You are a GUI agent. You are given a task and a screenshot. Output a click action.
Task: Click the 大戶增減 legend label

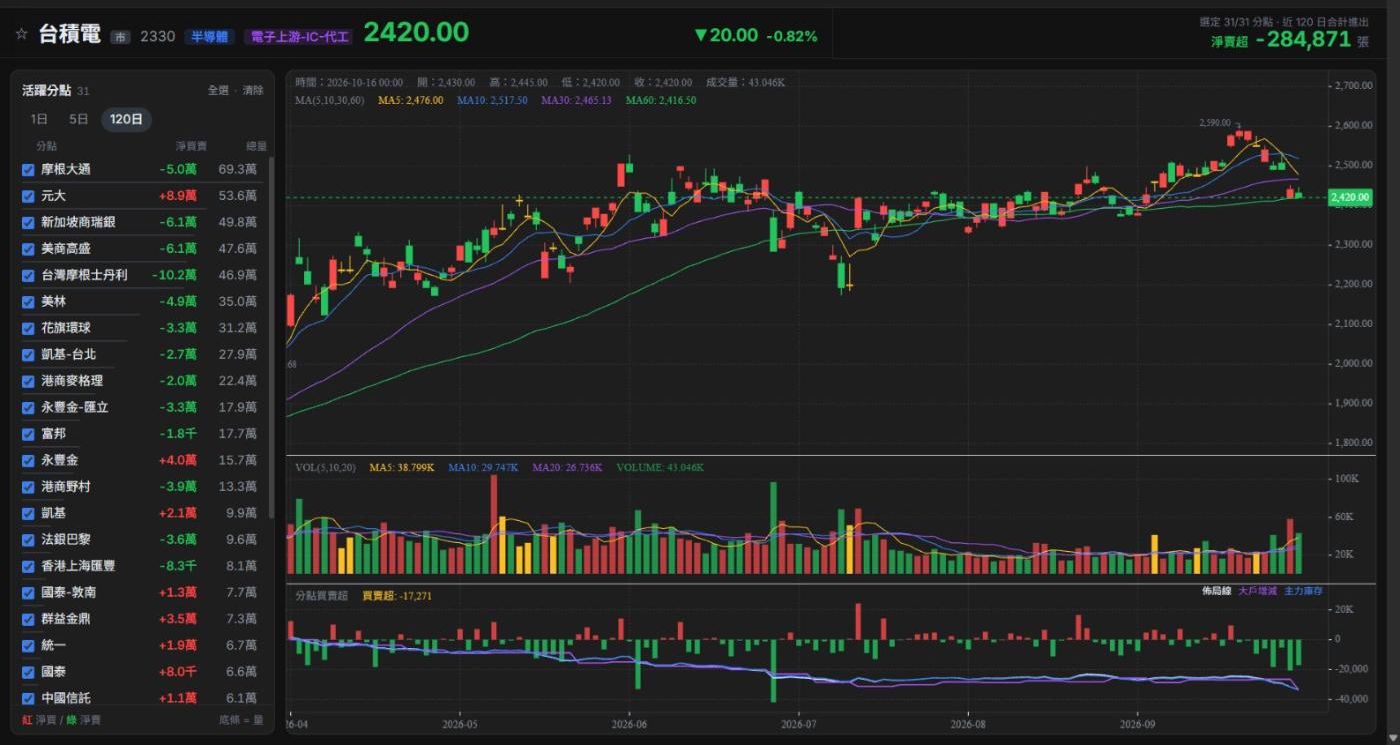point(1257,591)
